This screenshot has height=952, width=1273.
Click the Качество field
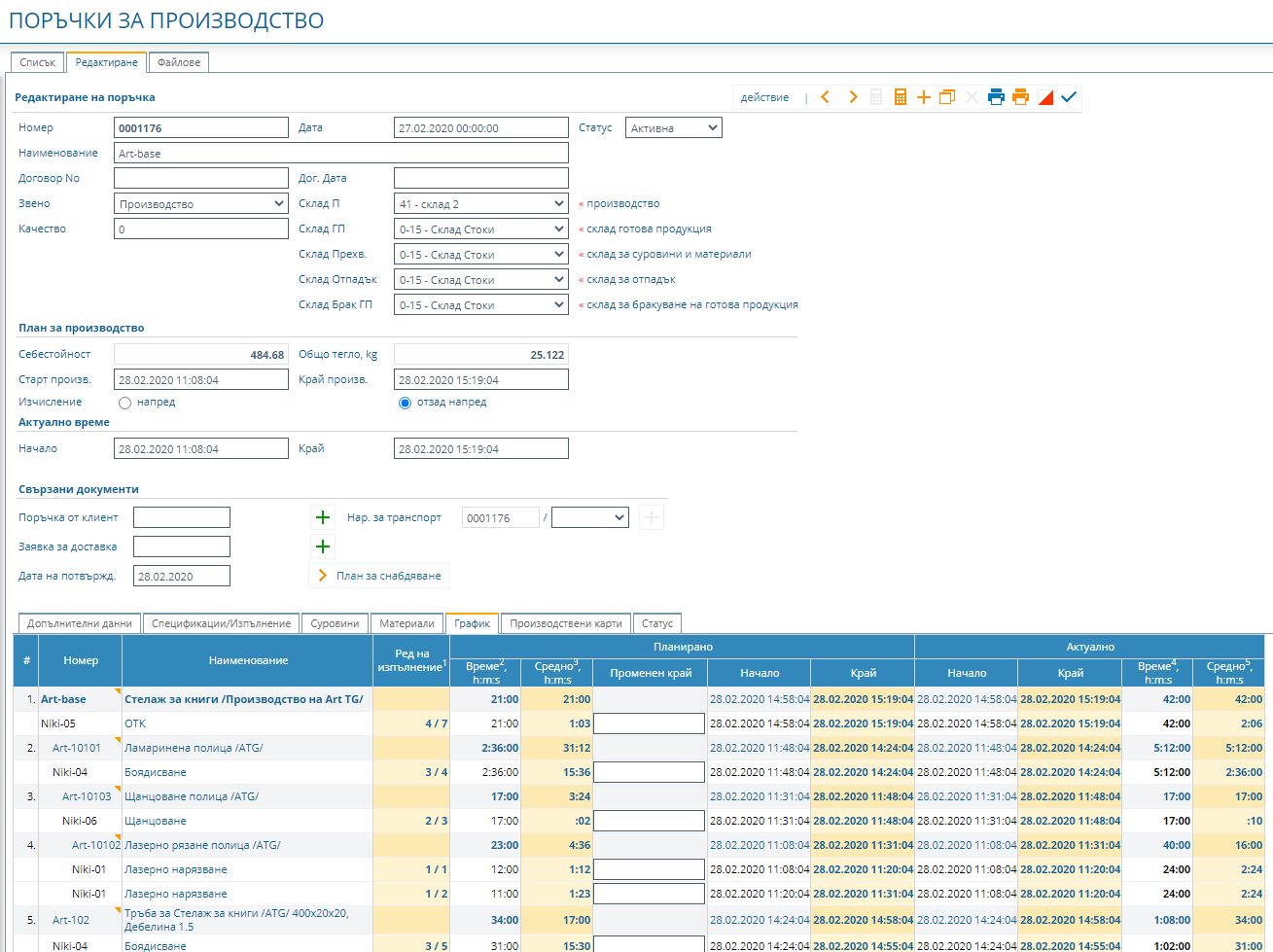click(x=201, y=229)
